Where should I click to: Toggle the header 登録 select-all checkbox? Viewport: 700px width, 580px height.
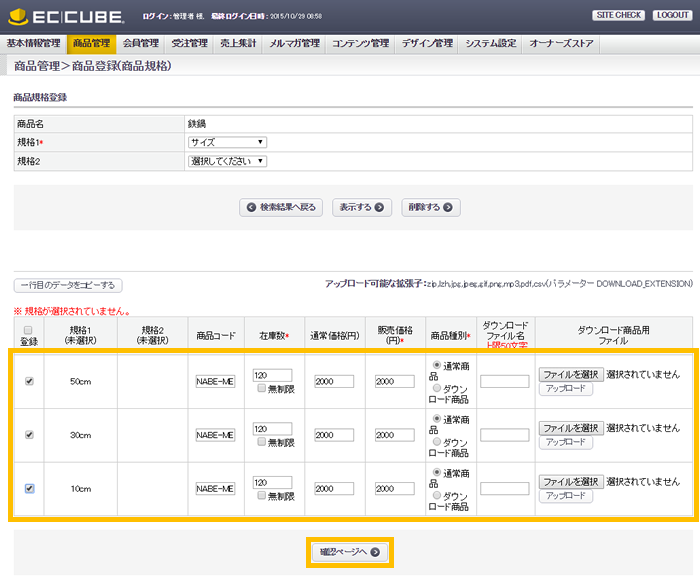(x=29, y=331)
